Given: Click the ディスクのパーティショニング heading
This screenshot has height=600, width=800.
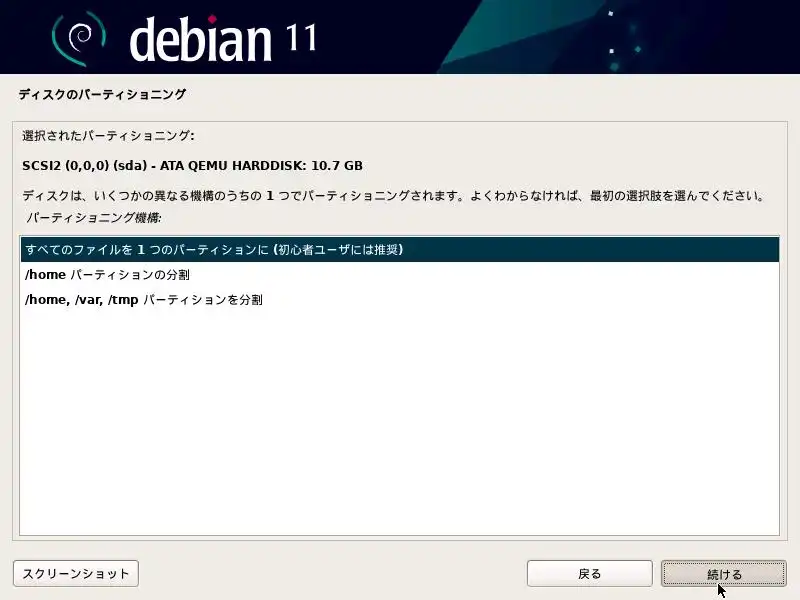Looking at the screenshot, I should (x=103, y=94).
